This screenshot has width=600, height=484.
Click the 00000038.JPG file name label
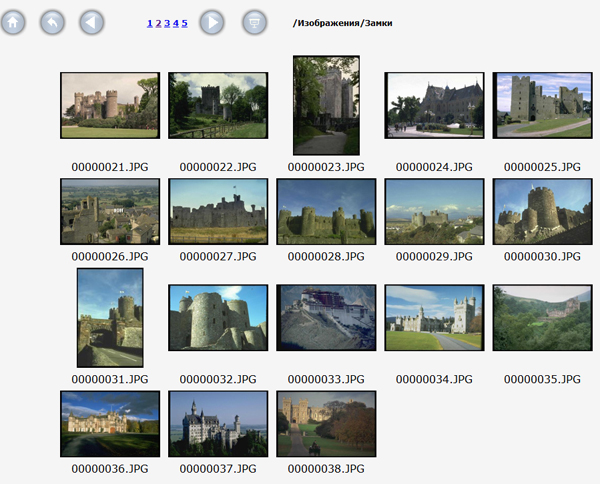pos(326,467)
